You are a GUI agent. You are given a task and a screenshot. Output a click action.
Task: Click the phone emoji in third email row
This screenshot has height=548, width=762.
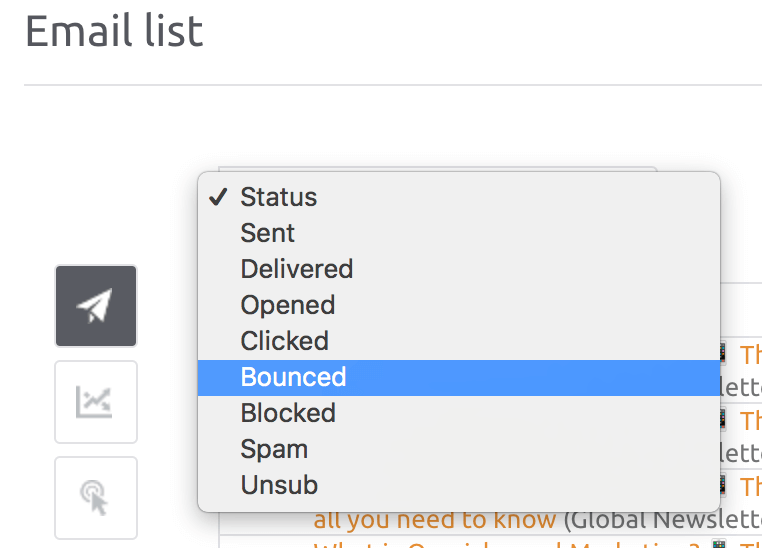point(722,485)
